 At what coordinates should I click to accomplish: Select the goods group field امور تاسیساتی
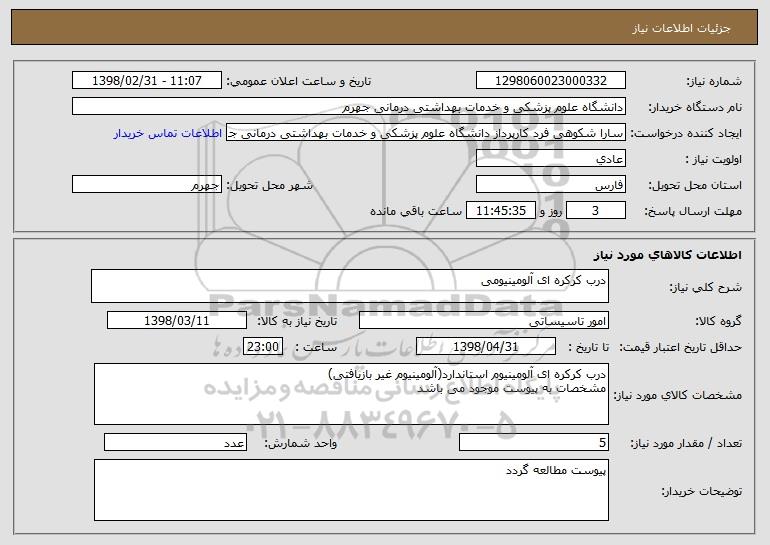click(x=484, y=320)
